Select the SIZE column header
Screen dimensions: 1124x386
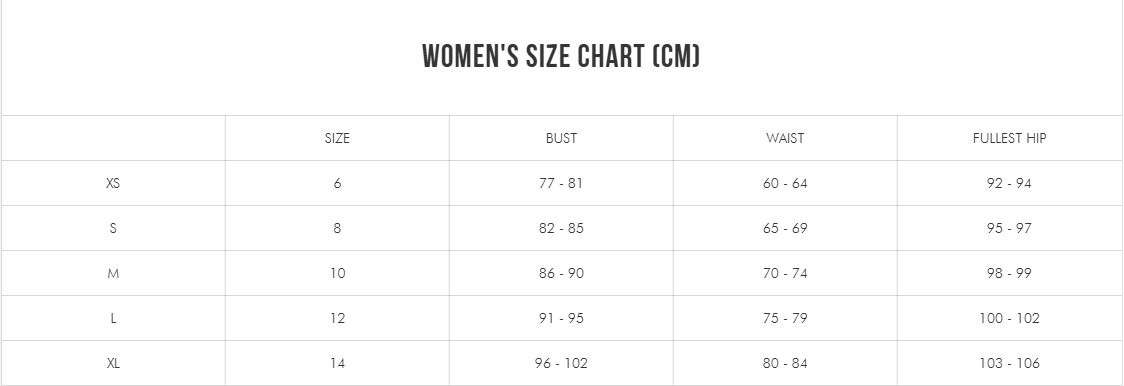pos(337,138)
